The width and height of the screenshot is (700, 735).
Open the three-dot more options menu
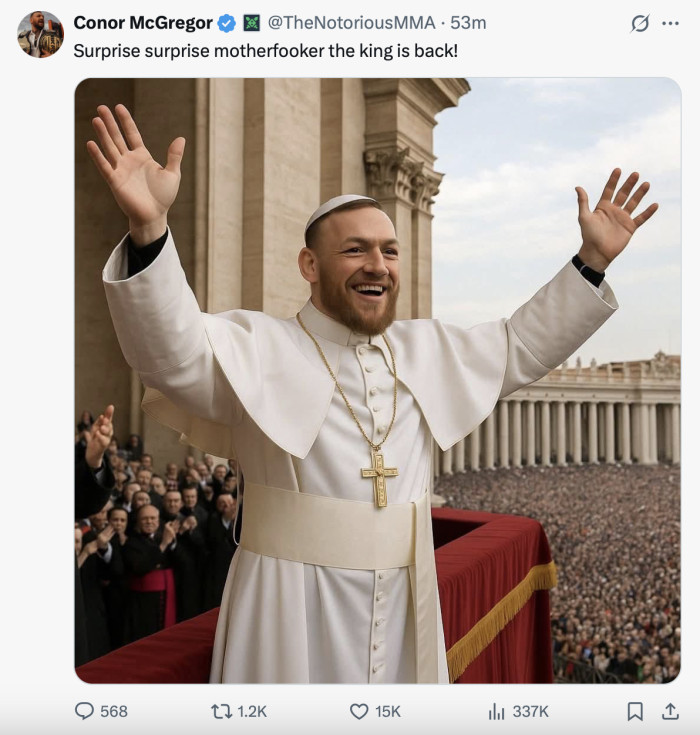(x=670, y=23)
